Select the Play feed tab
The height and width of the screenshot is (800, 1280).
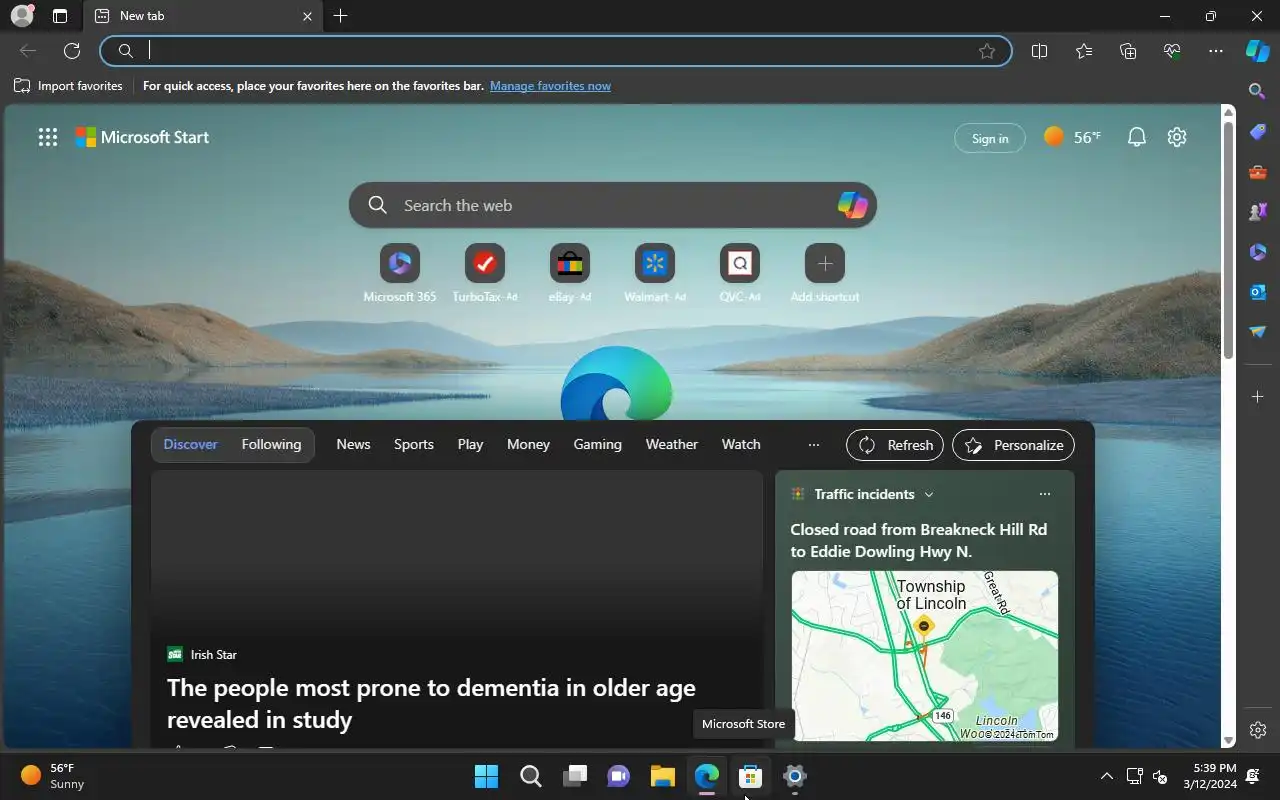[470, 445]
